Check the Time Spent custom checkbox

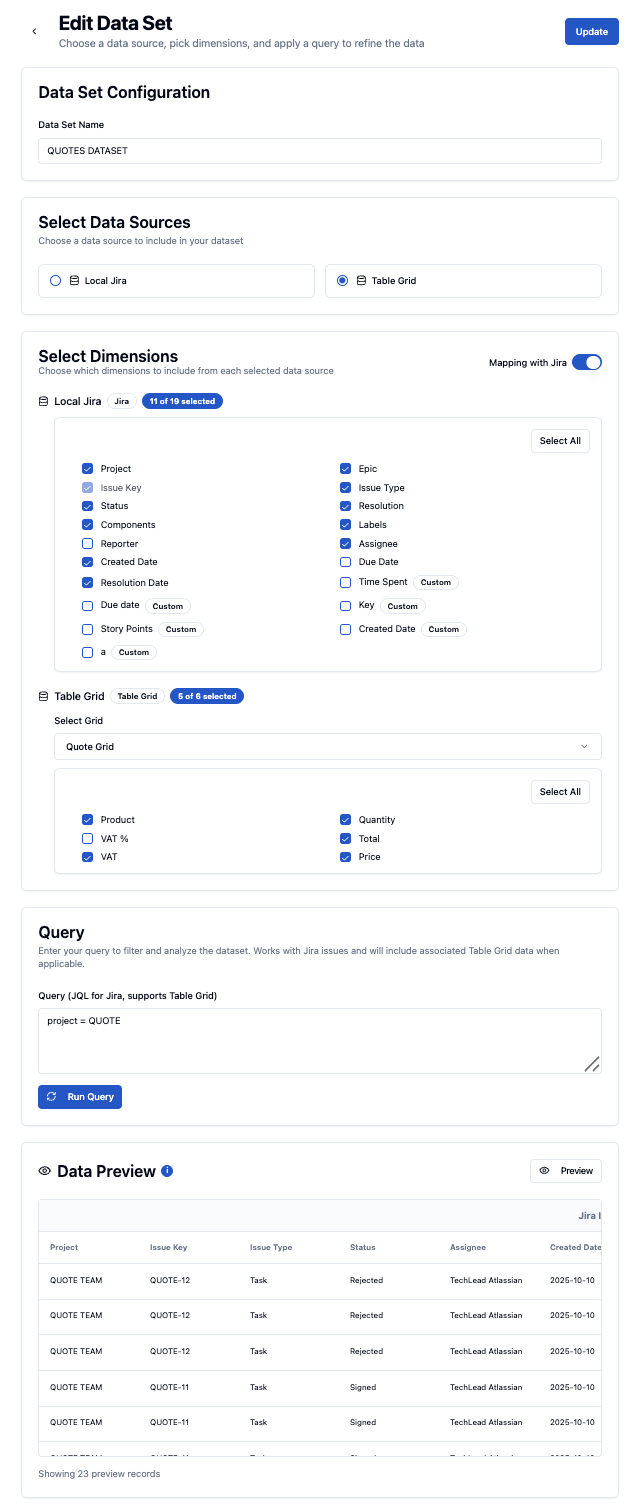[x=346, y=582]
